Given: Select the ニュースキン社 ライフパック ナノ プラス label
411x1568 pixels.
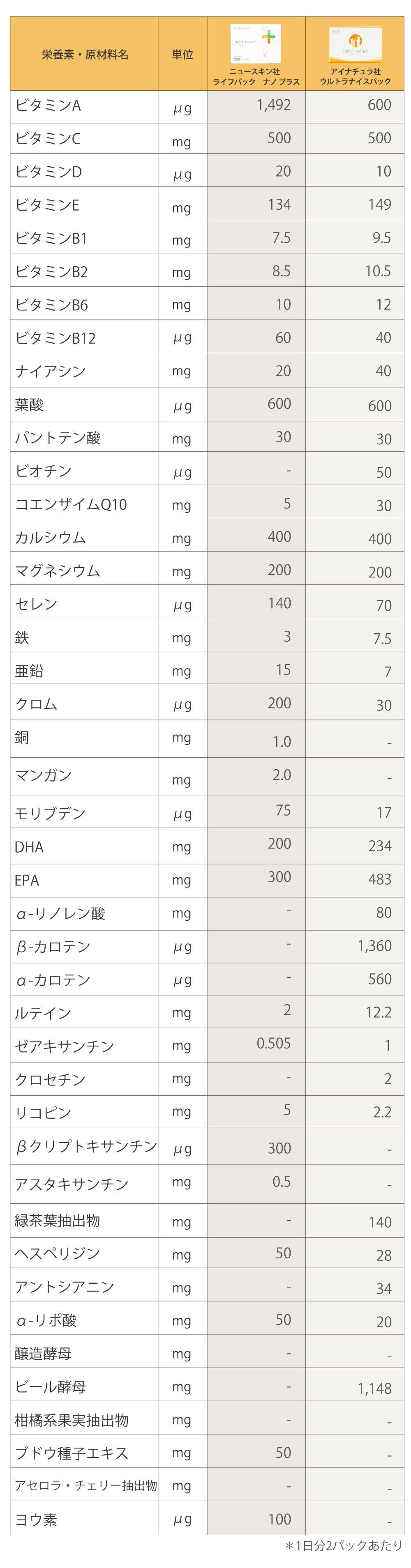Looking at the screenshot, I should click(256, 77).
